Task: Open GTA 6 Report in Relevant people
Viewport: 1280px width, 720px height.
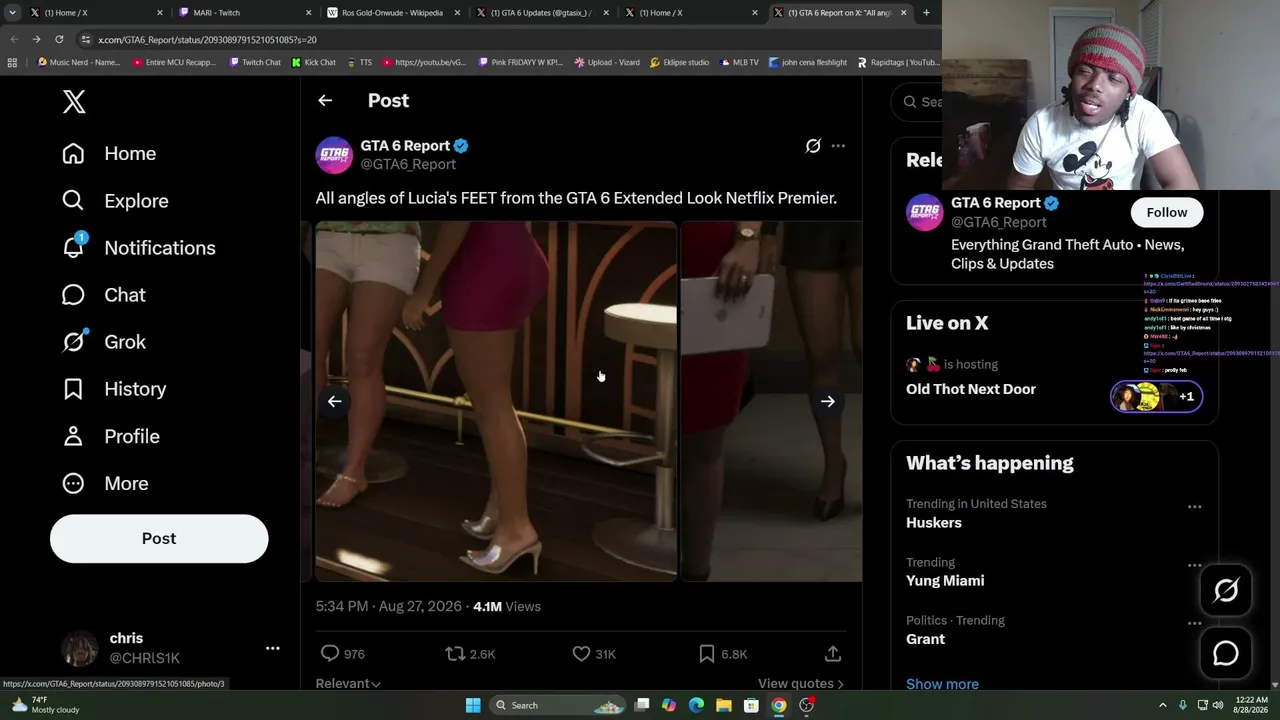Action: click(996, 203)
